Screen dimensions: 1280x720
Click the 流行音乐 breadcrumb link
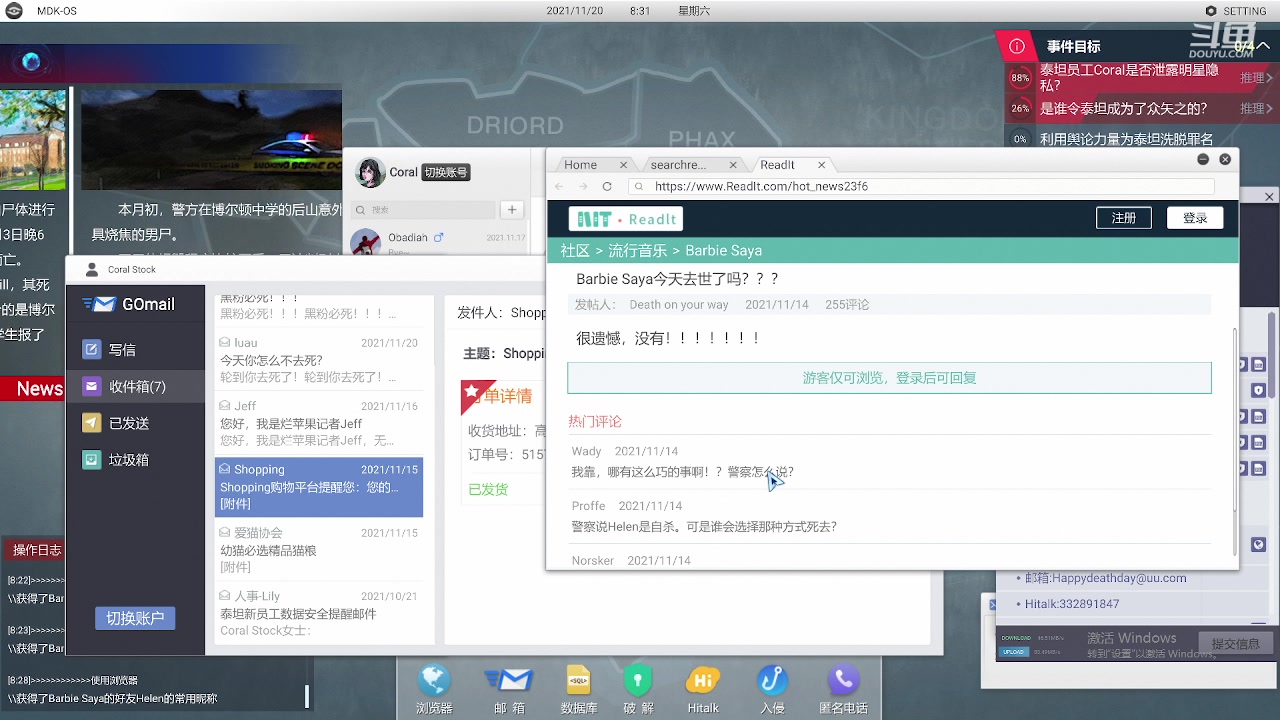pyautogui.click(x=638, y=250)
